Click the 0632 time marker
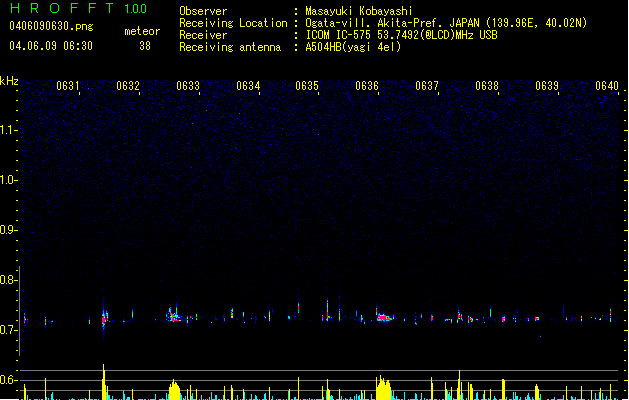629x400 pixels. 128,85
